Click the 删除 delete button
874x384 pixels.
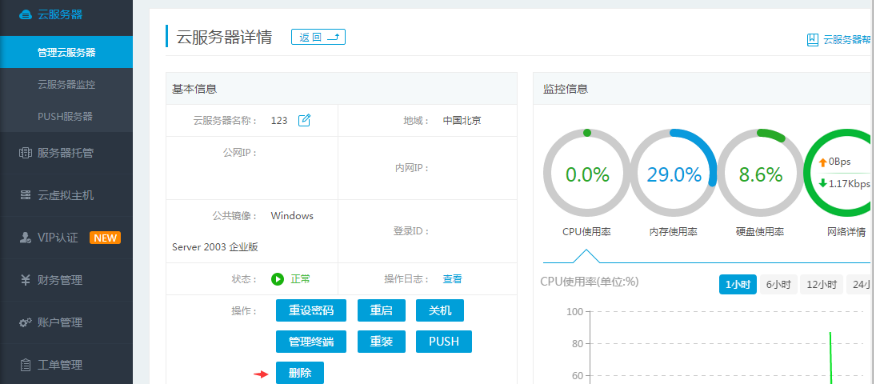point(300,373)
